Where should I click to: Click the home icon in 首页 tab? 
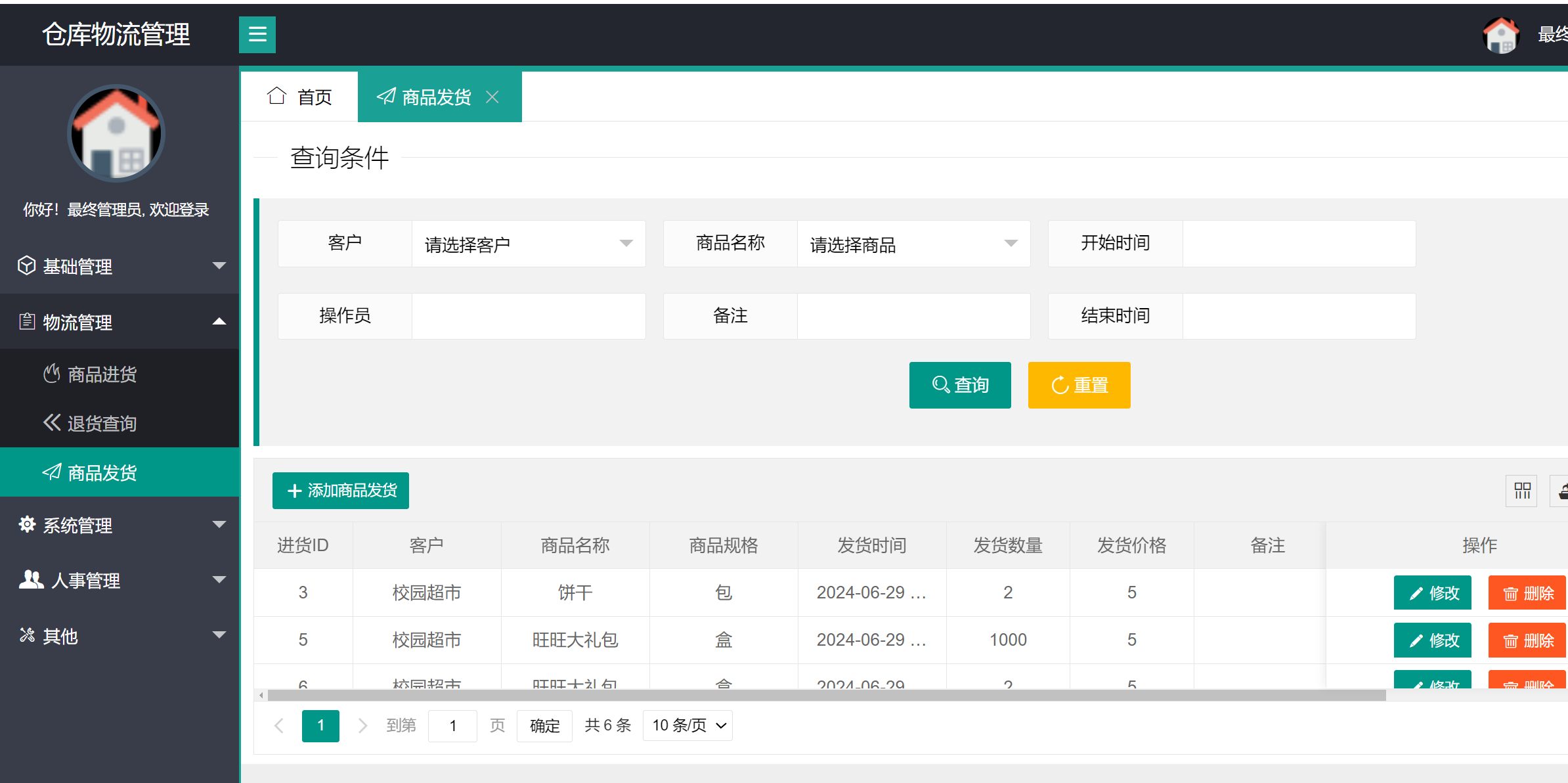[276, 96]
